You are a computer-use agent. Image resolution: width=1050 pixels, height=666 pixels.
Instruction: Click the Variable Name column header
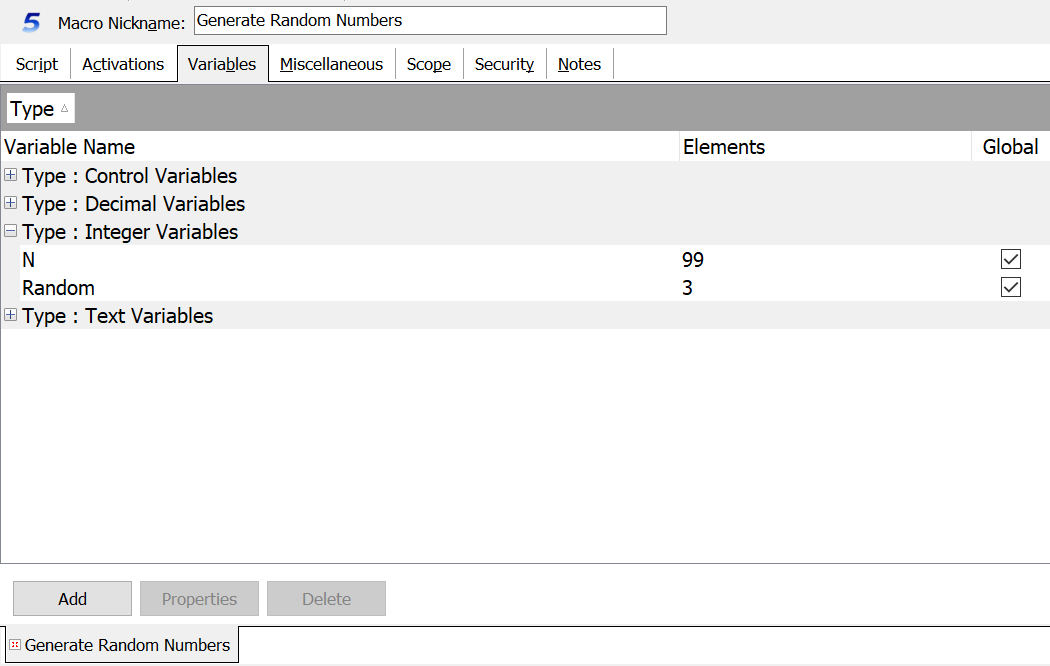pos(70,147)
